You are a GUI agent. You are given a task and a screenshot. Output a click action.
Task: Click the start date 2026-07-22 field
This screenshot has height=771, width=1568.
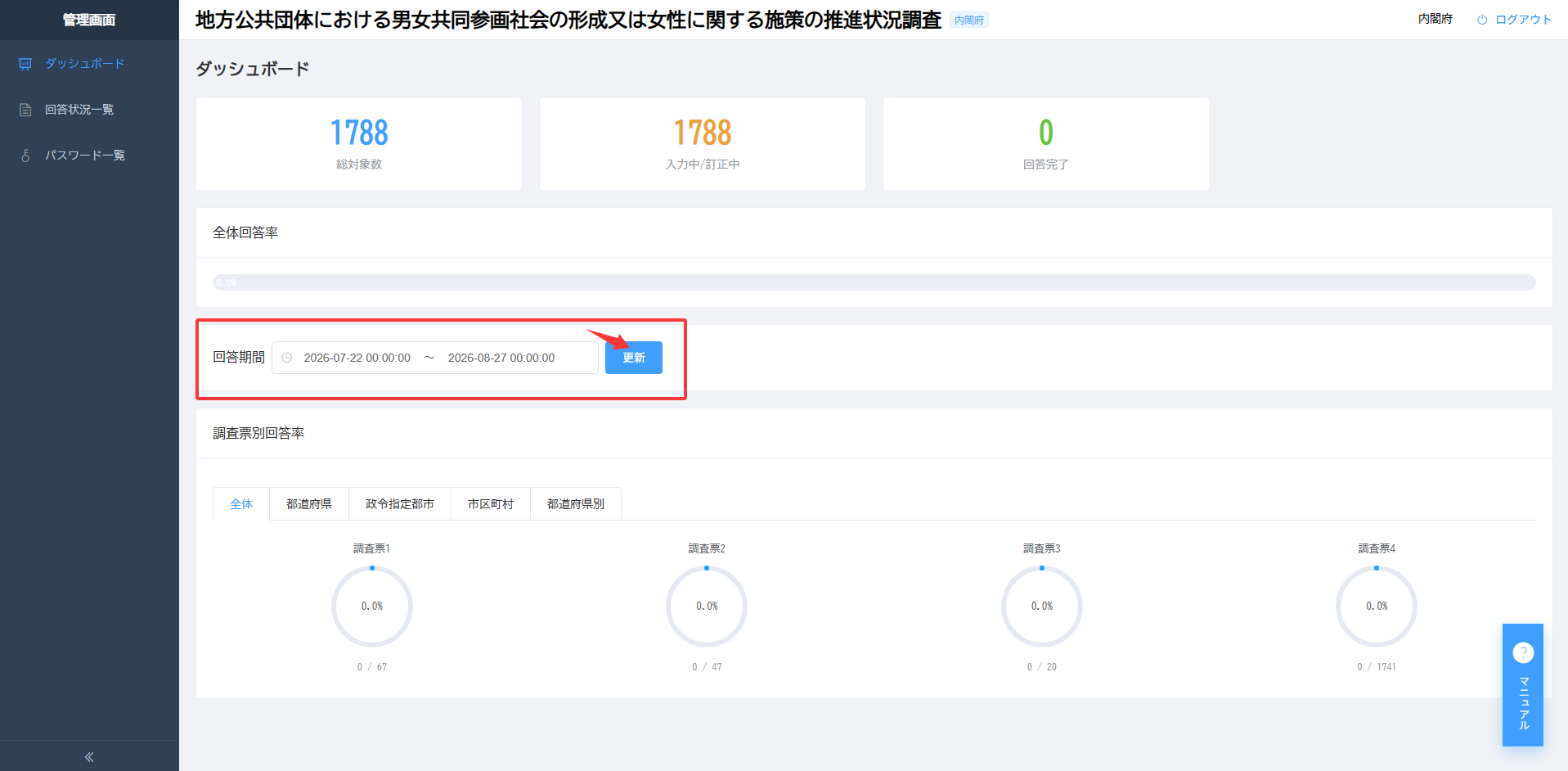tap(357, 358)
